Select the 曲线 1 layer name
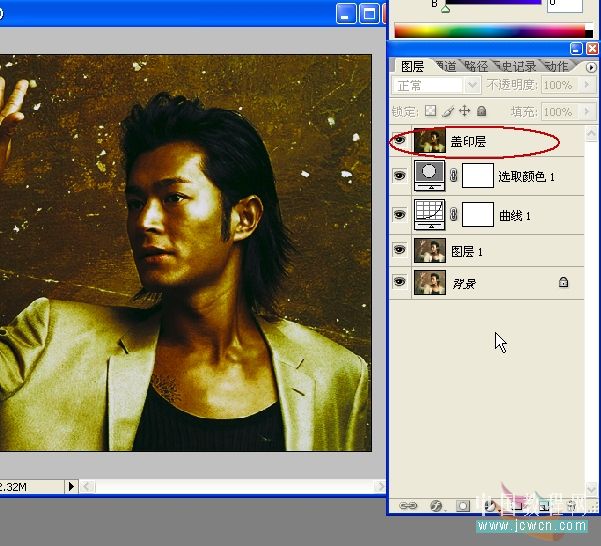Image resolution: width=601 pixels, height=546 pixels. [x=515, y=216]
